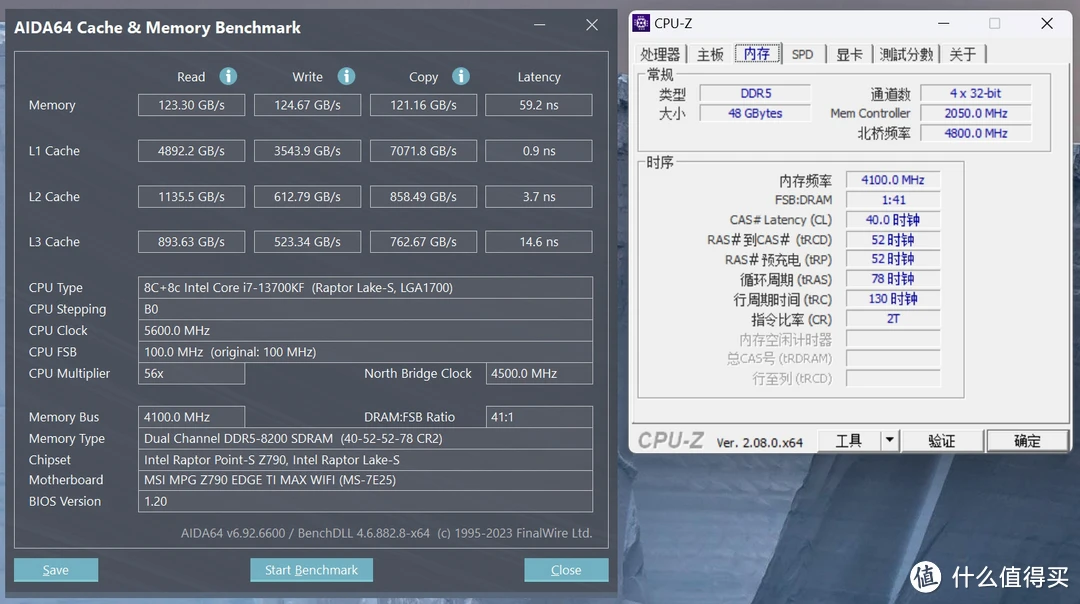This screenshot has height=604, width=1080.
Task: Show the 关于 tab
Action: [963, 54]
